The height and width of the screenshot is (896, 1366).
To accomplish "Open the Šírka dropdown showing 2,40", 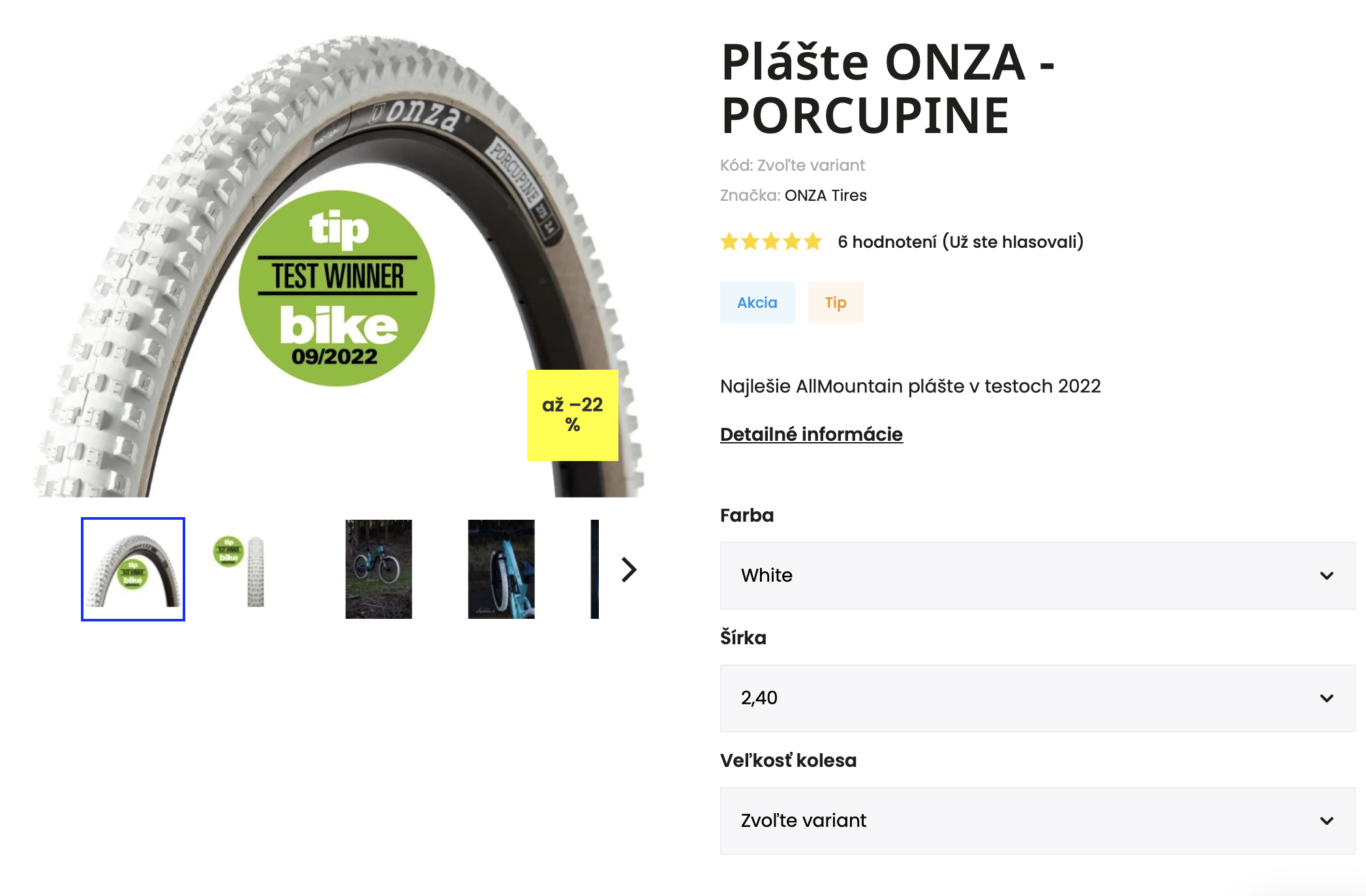I will [1037, 698].
